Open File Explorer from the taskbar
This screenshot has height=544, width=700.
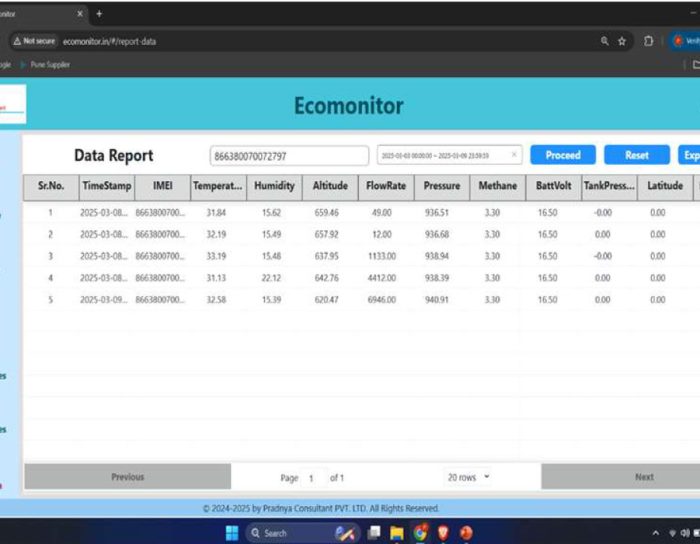(397, 533)
